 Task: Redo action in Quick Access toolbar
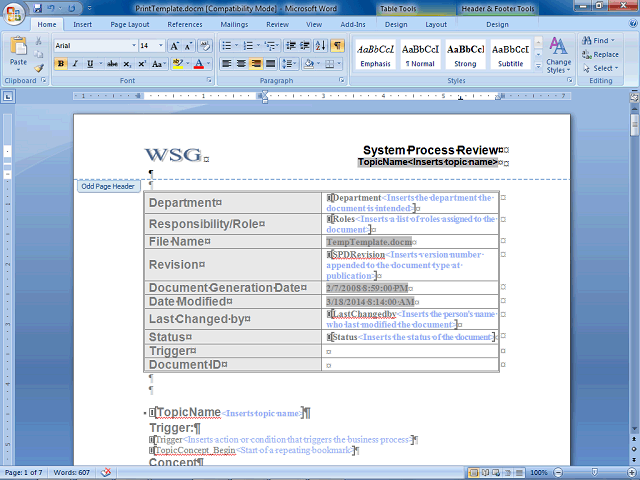71,8
